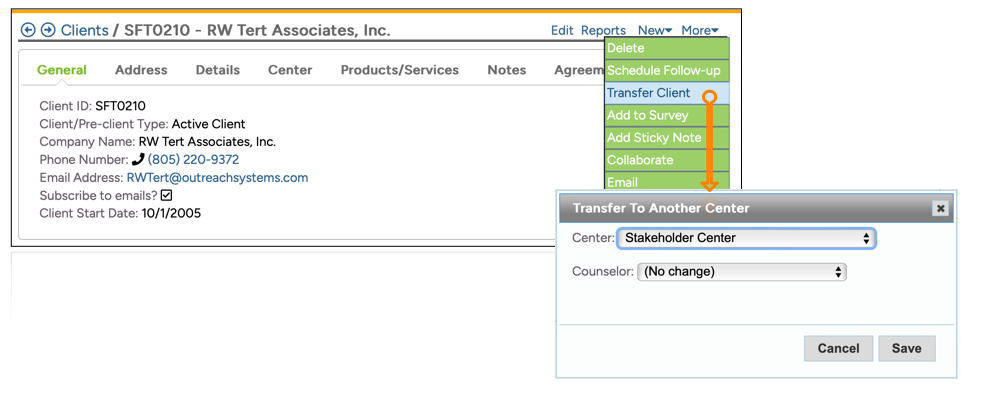The width and height of the screenshot is (1000, 400).
Task: Switch to the Address tab
Action: [141, 70]
